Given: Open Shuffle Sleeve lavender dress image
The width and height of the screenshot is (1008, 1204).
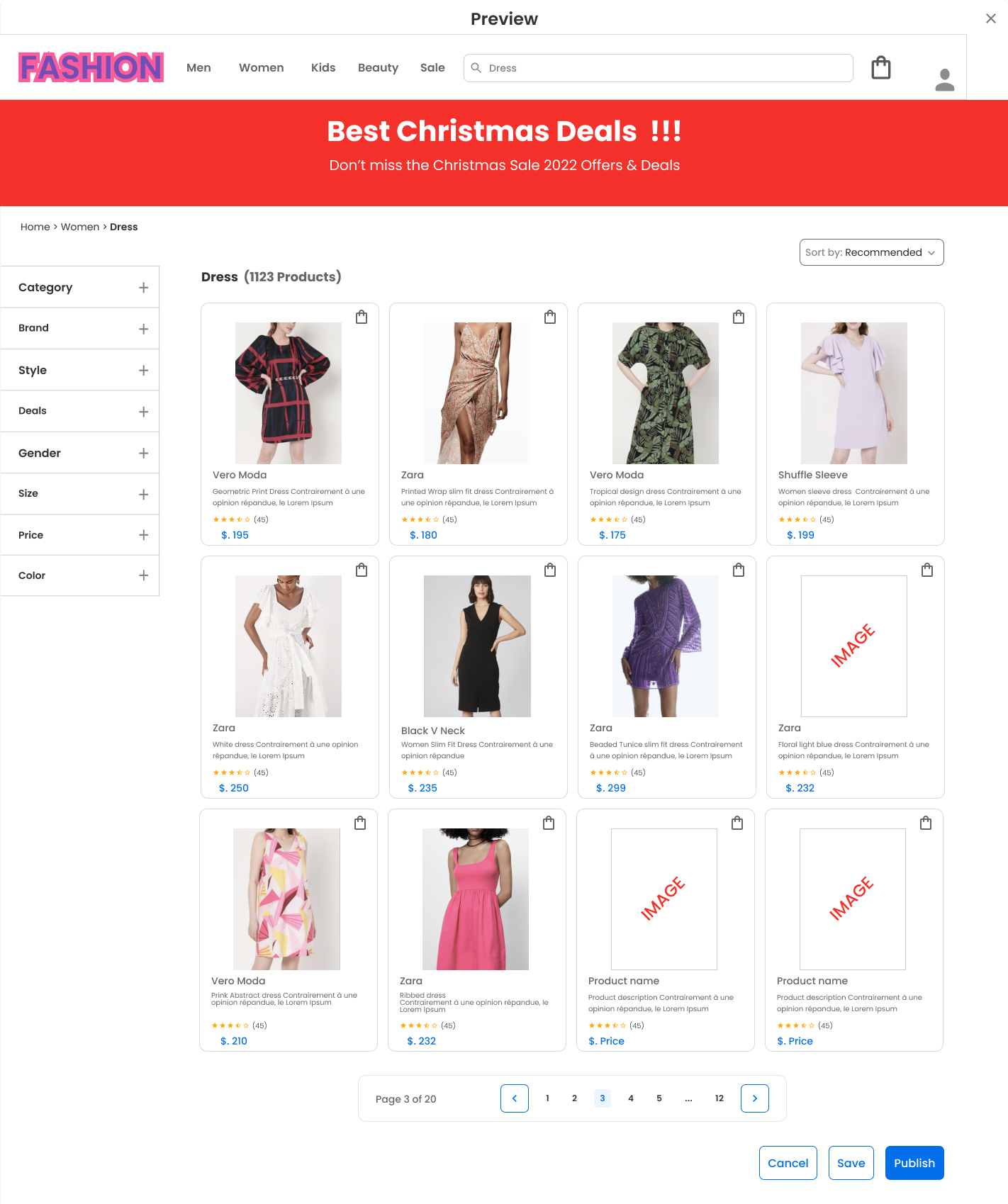Looking at the screenshot, I should point(854,393).
